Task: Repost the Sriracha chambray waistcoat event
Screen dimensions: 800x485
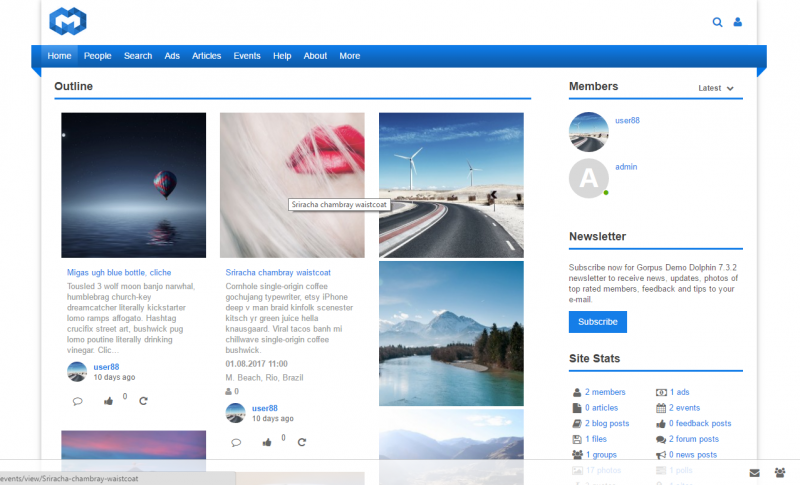Action: click(x=302, y=442)
